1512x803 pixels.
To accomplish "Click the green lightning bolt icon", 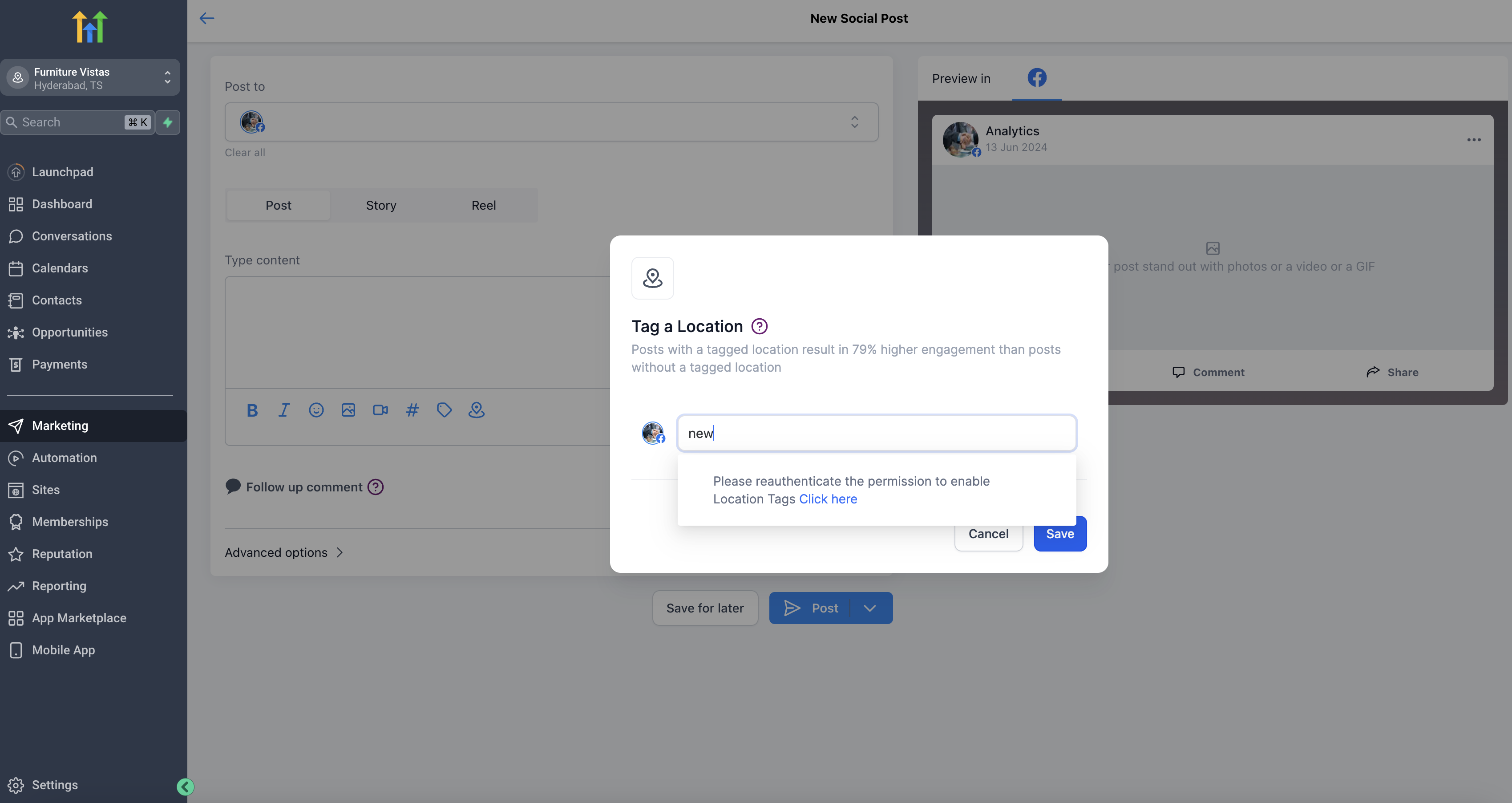I will click(168, 122).
